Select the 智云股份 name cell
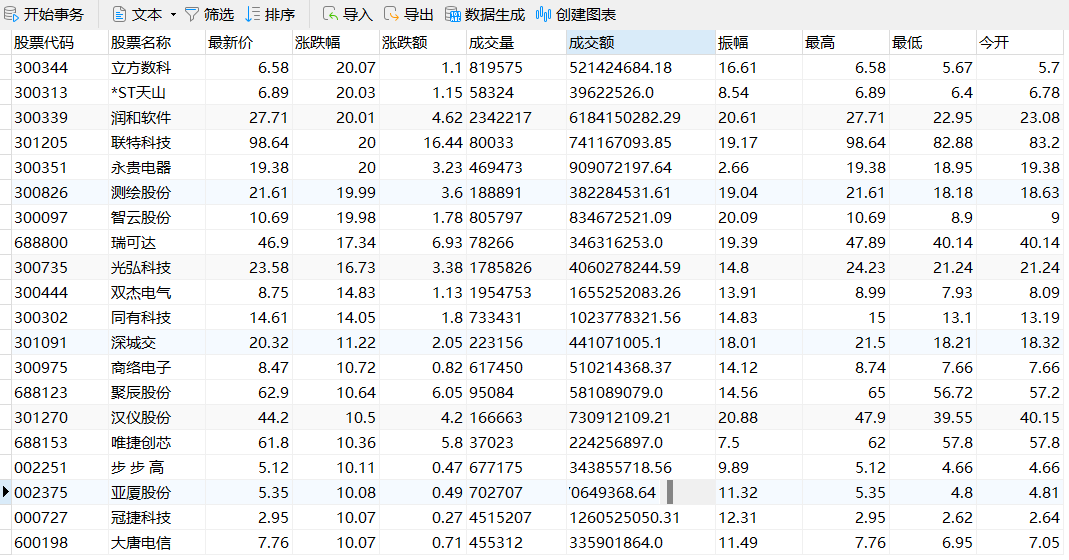The height and width of the screenshot is (560, 1069). tap(157, 218)
